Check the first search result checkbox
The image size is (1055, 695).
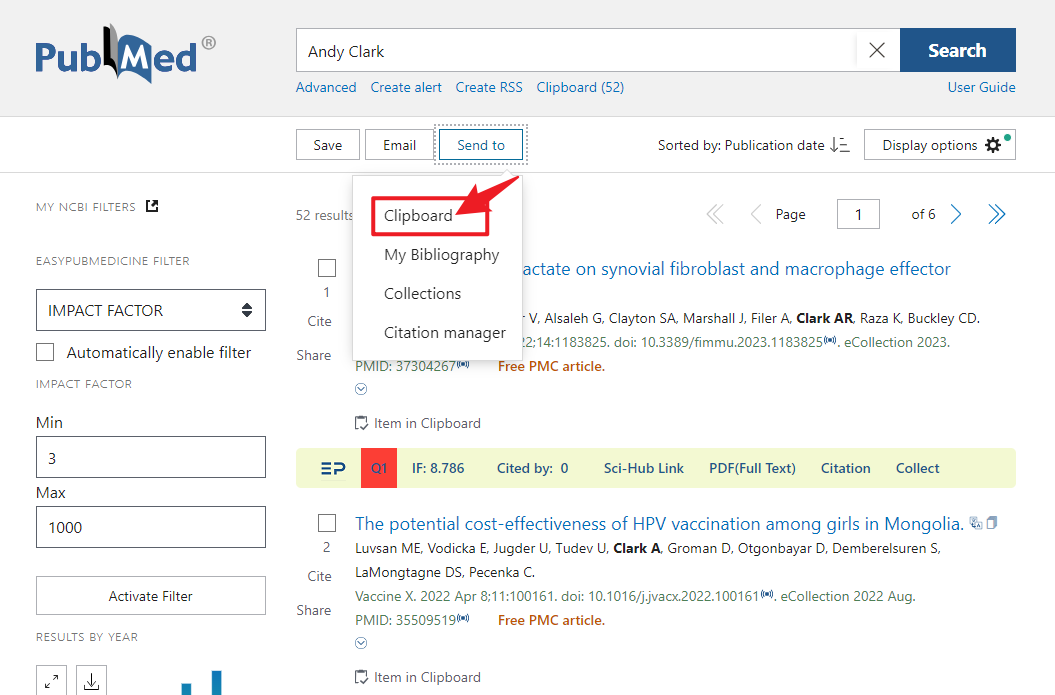click(327, 268)
